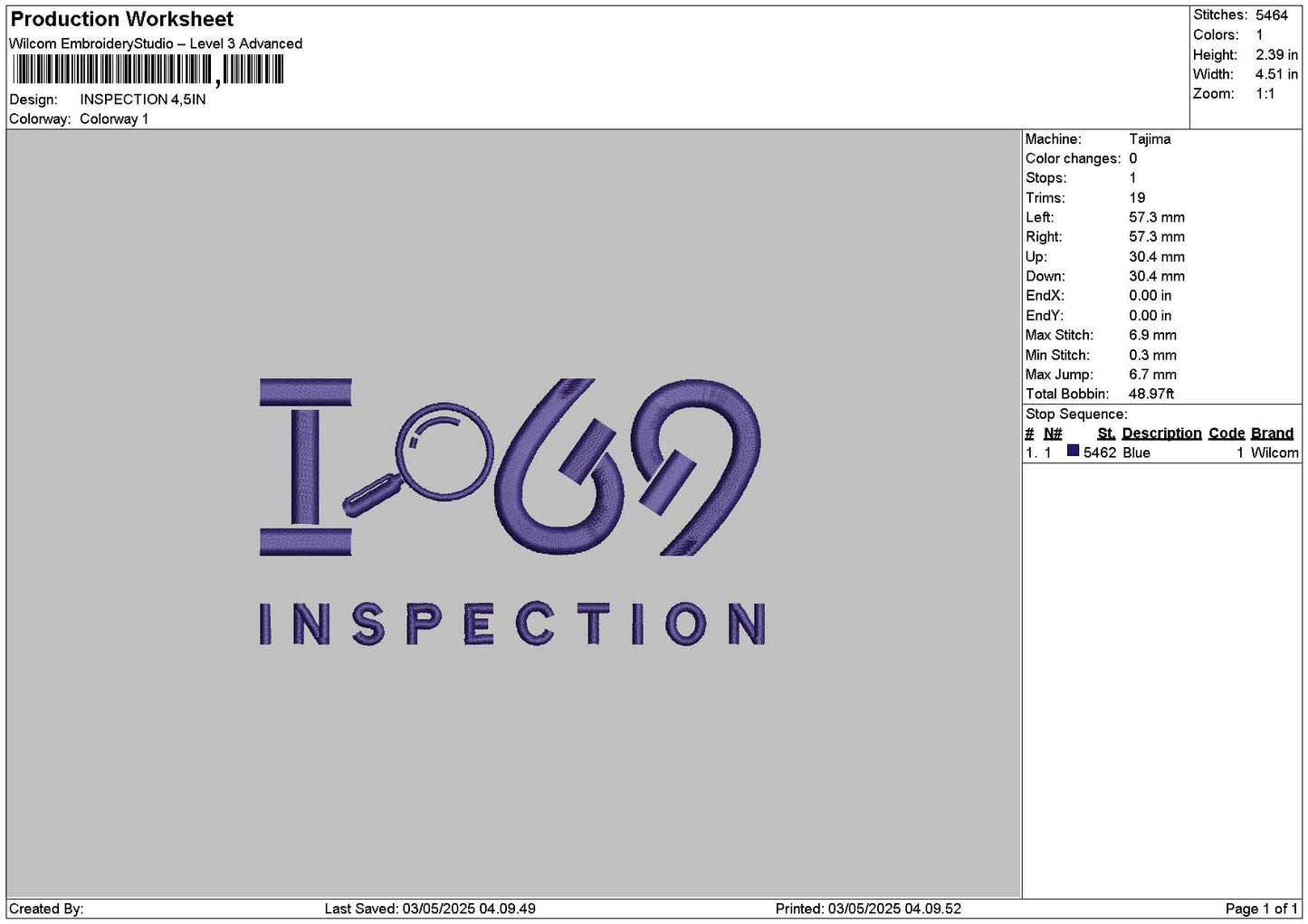Click the embroidered I-69 logo preview
Viewport: 1308px width, 924px height.
(512, 511)
